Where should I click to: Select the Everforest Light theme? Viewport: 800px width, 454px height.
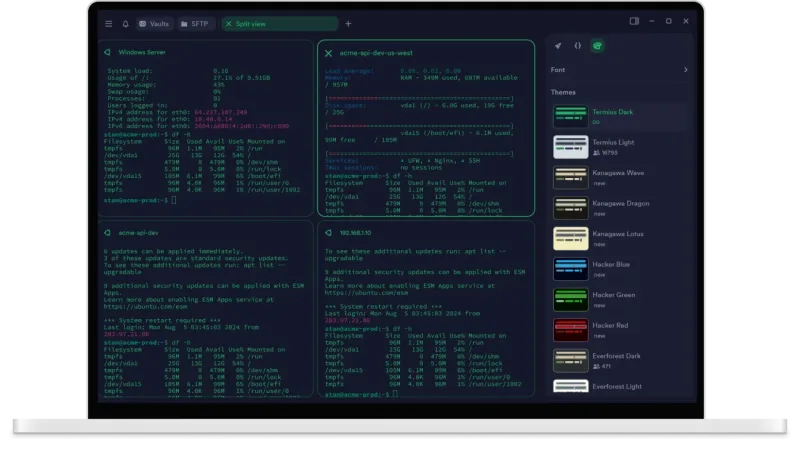[619, 386]
